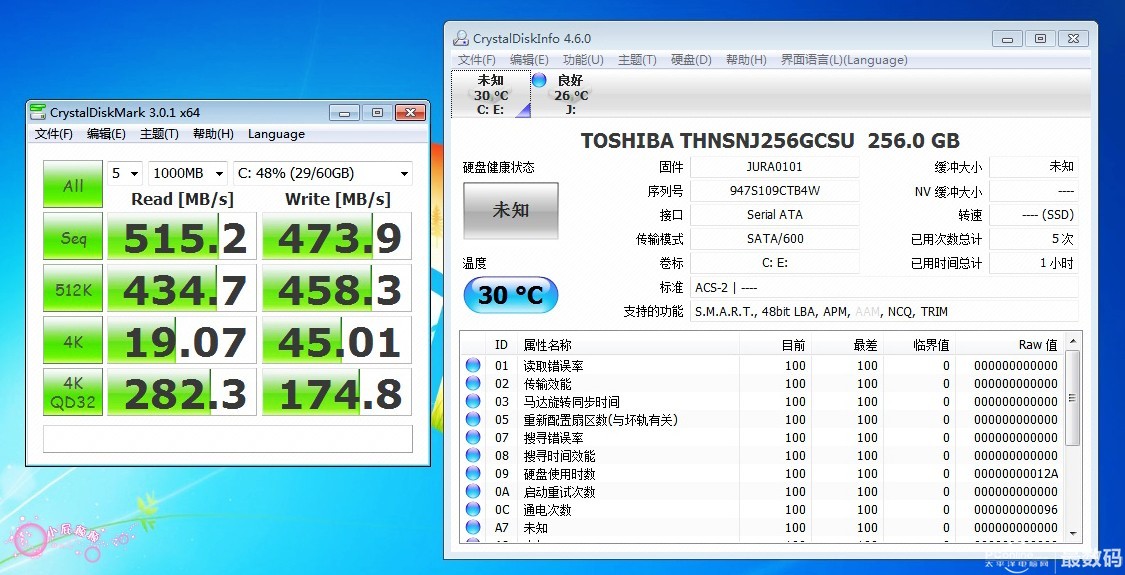Click status orb for attribute 0C 通电次数
The height and width of the screenshot is (575, 1125).
click(473, 510)
